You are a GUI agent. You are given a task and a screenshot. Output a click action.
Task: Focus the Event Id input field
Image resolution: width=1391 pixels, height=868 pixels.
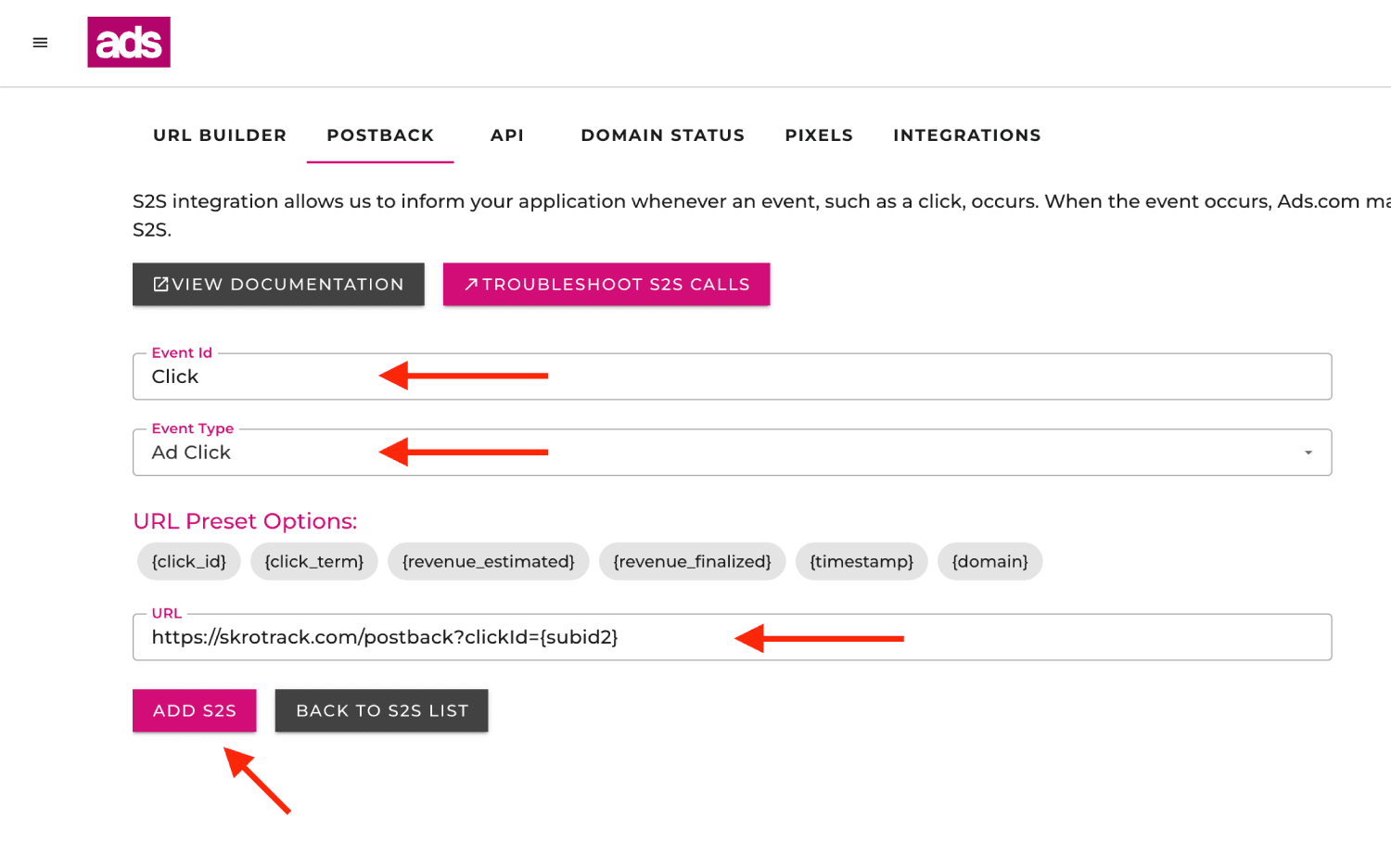pos(732,377)
